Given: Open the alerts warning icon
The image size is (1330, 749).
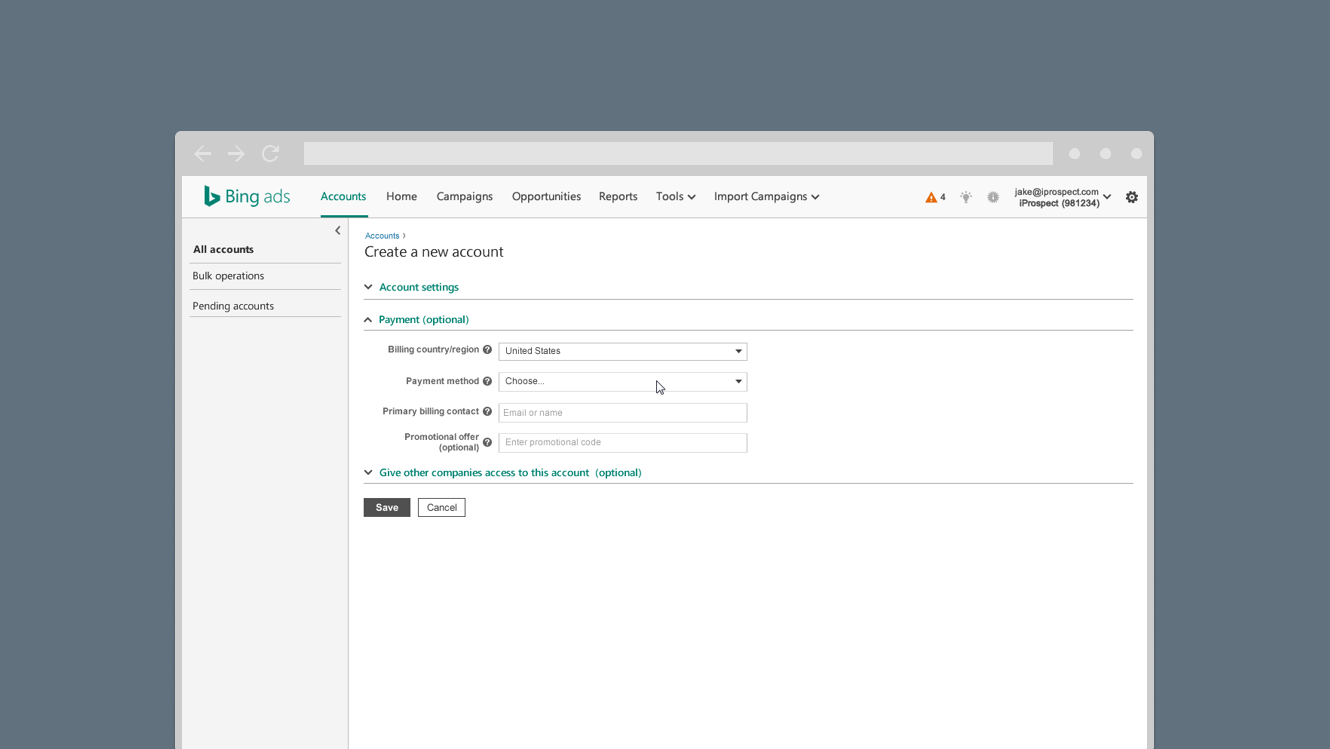Looking at the screenshot, I should [931, 198].
